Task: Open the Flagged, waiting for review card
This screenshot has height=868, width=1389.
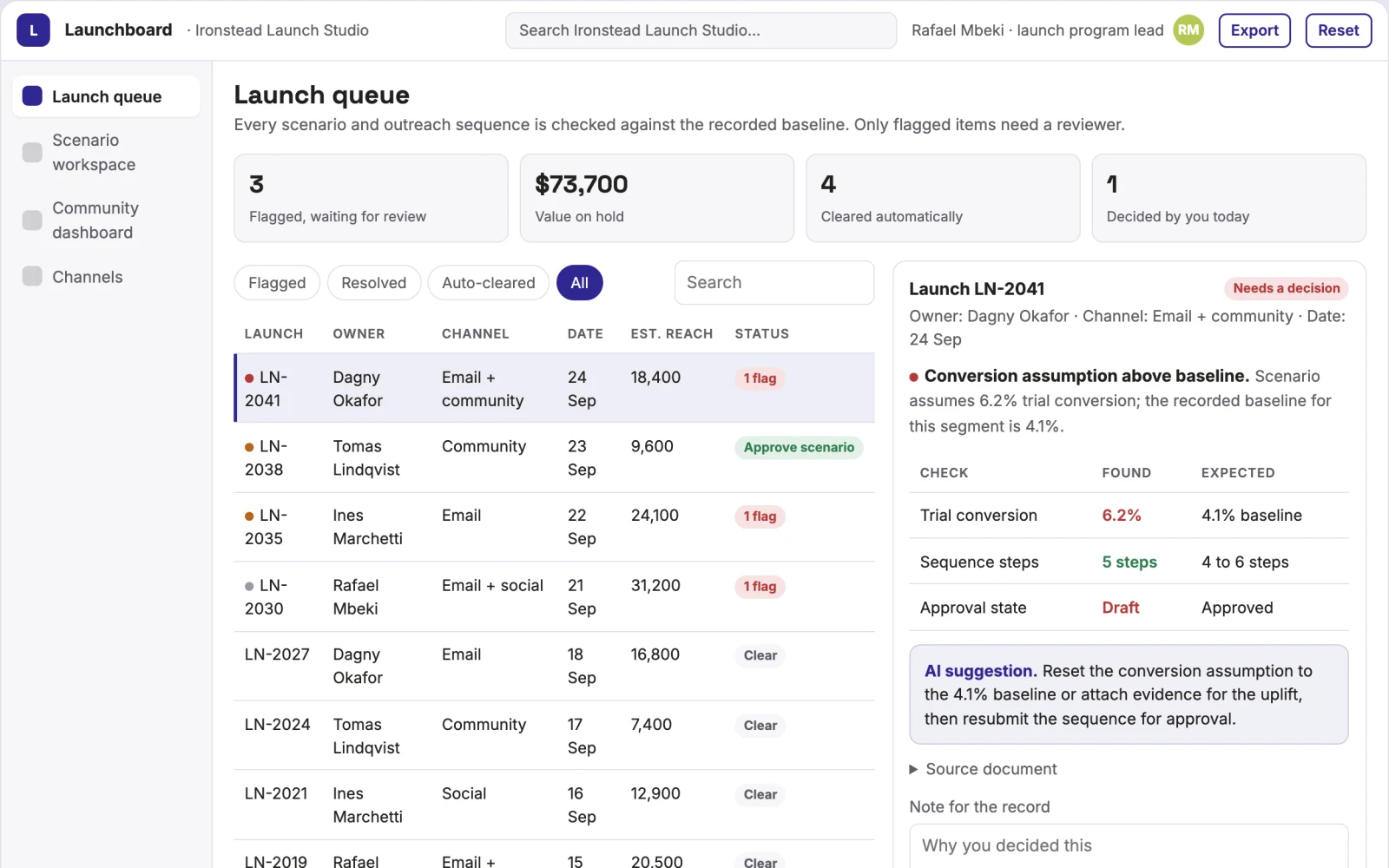Action: pyautogui.click(x=371, y=198)
